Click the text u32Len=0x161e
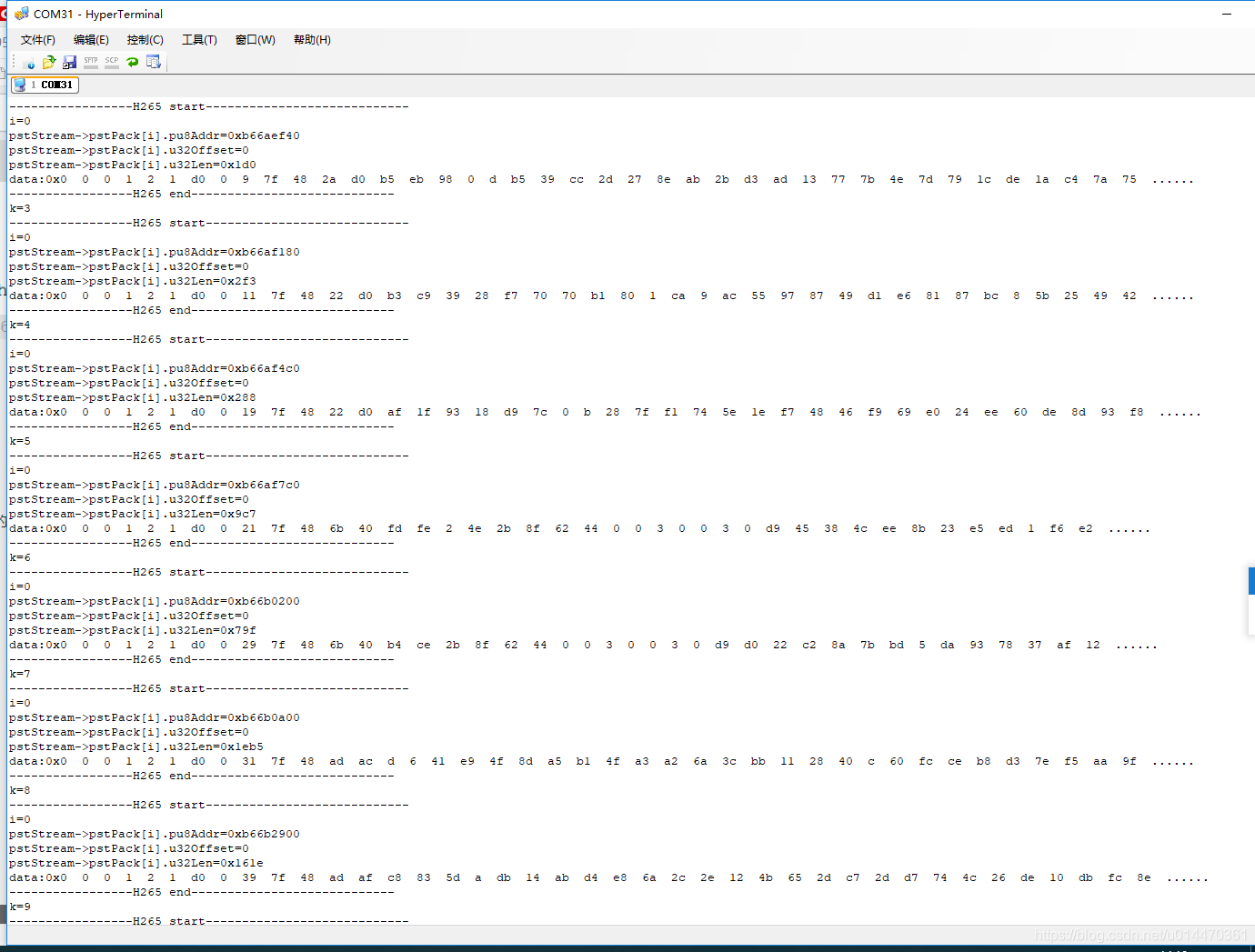This screenshot has width=1255, height=952. 216,863
